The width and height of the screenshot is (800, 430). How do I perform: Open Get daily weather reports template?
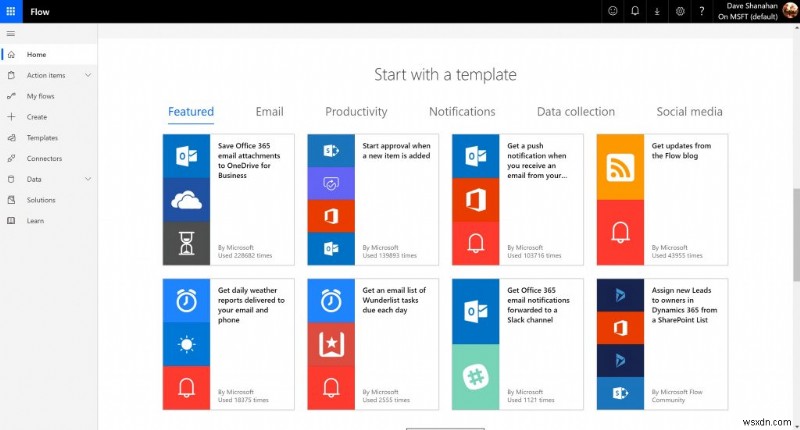click(229, 344)
